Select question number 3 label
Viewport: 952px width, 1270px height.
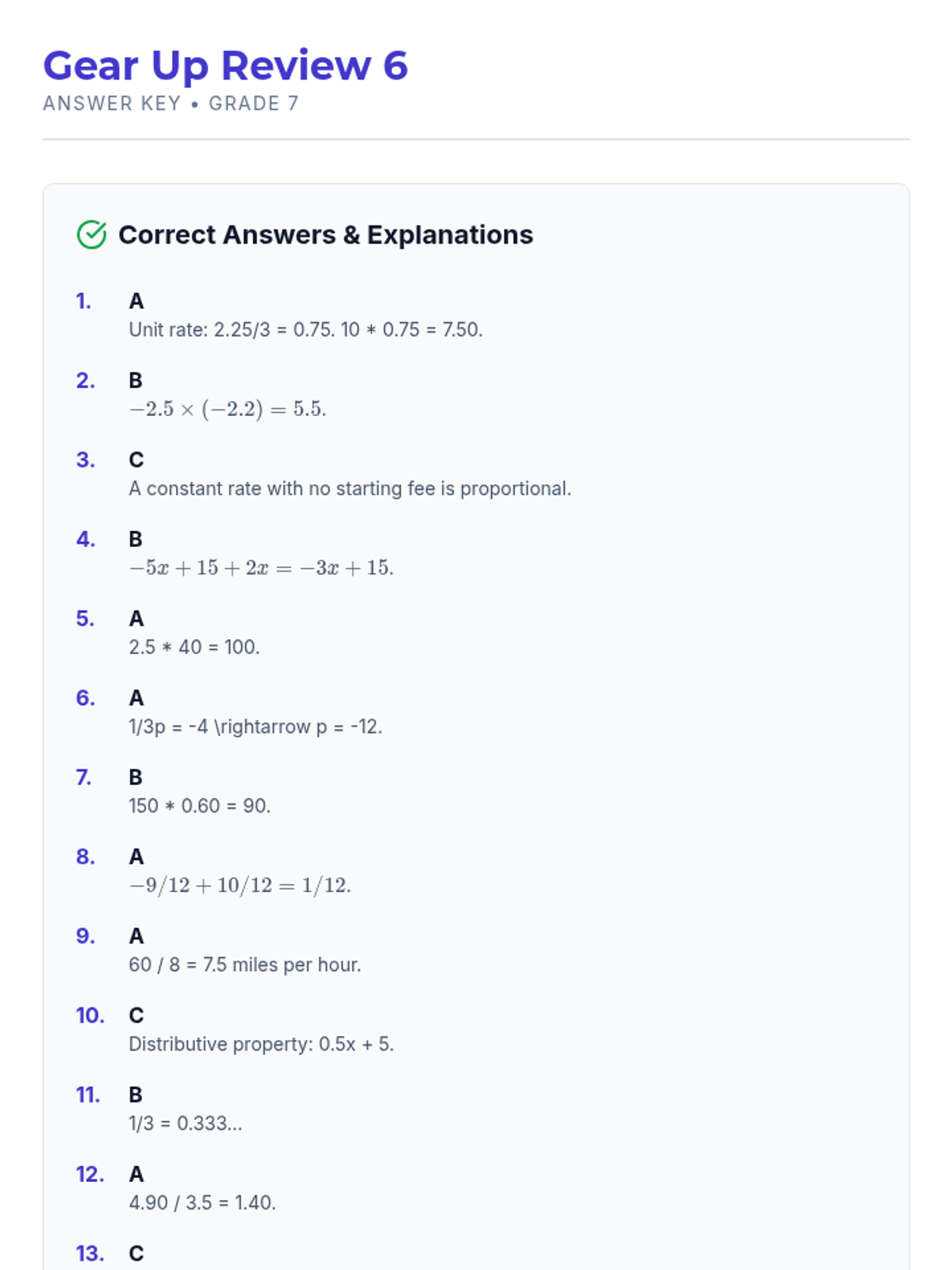pyautogui.click(x=85, y=460)
